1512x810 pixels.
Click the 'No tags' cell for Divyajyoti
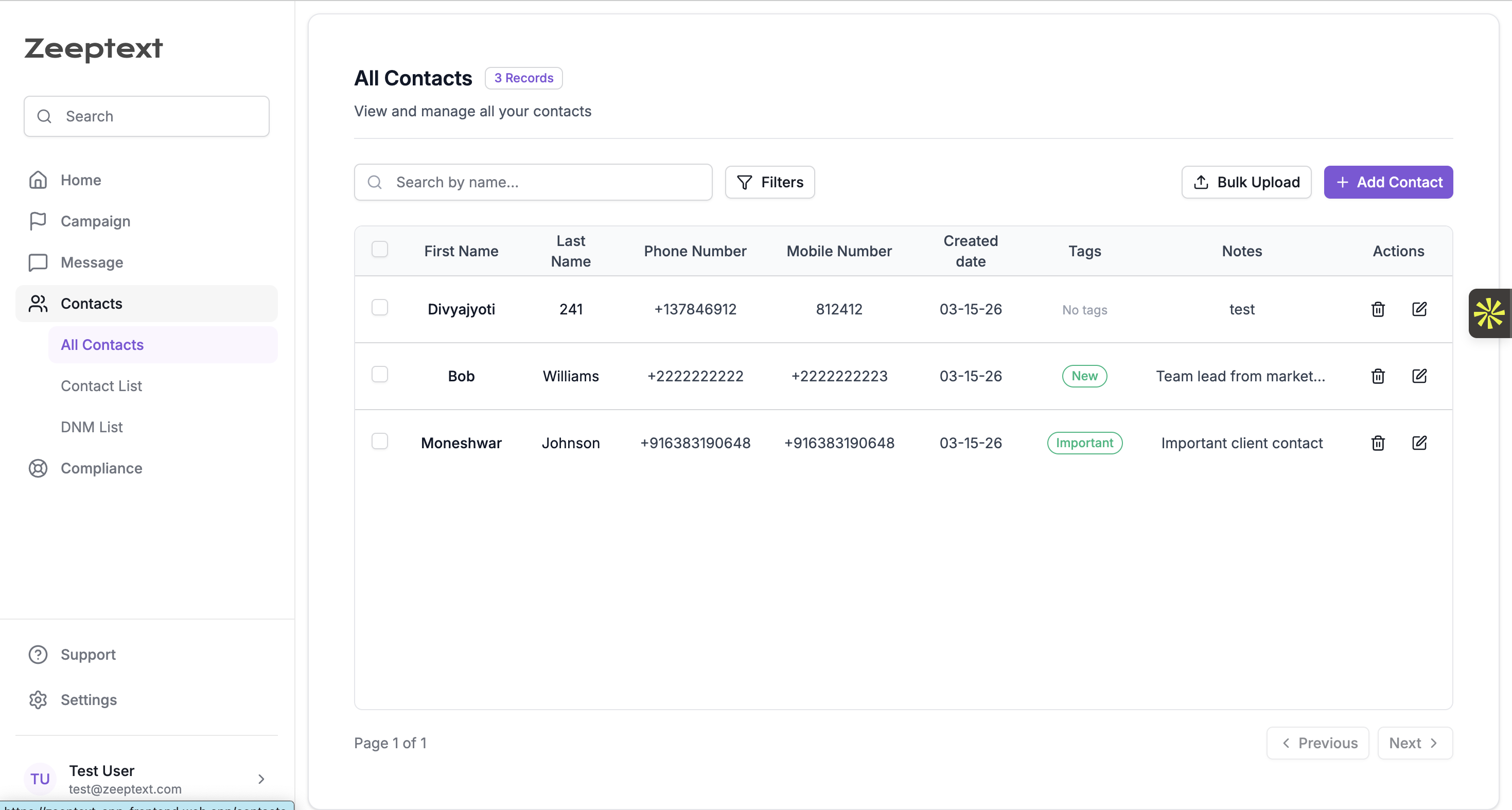click(1084, 310)
